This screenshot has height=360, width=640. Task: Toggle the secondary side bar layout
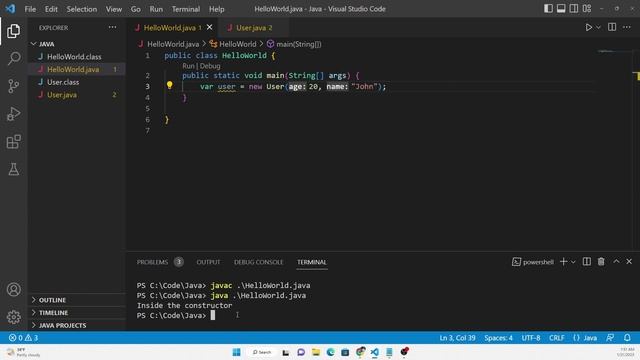(573, 9)
